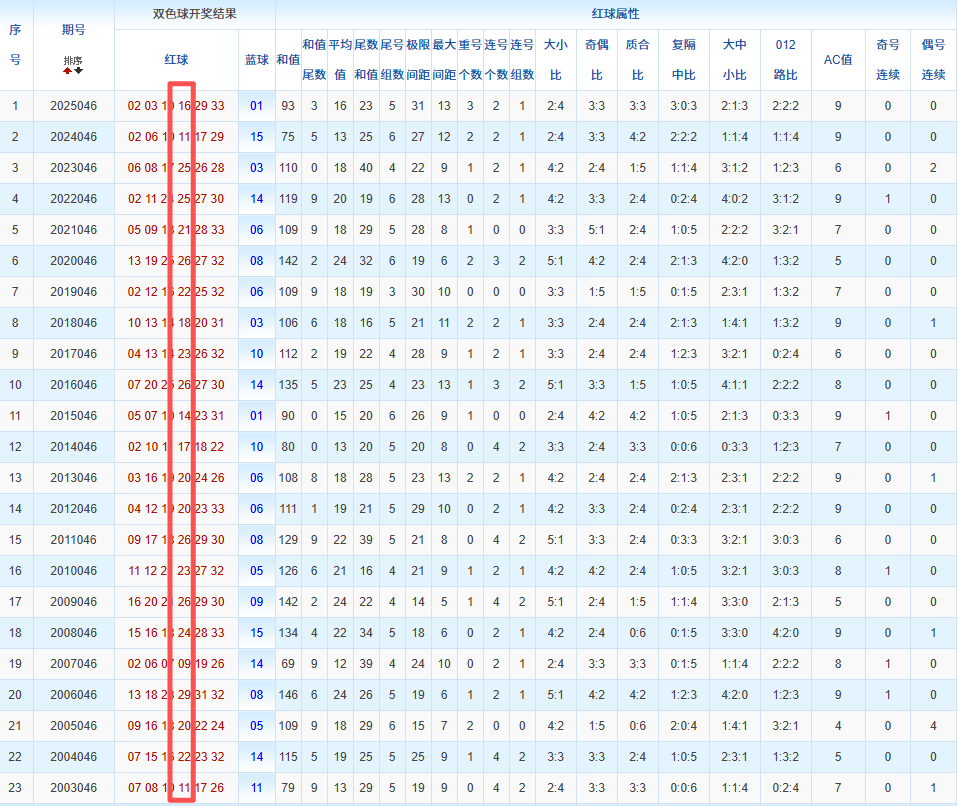The image size is (959, 806).
Task: Click 偶号连续 value 4 in row 2005046
Action: 933,726
